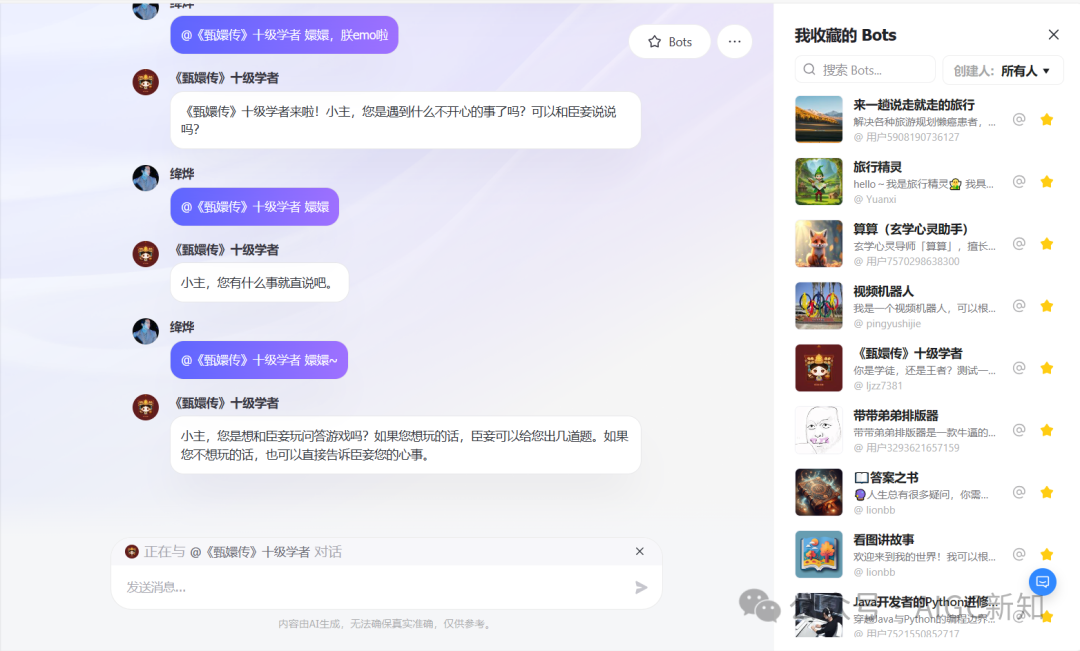Click the @ icon for 带带弟弟排版器
The image size is (1080, 651).
pyautogui.click(x=1019, y=431)
